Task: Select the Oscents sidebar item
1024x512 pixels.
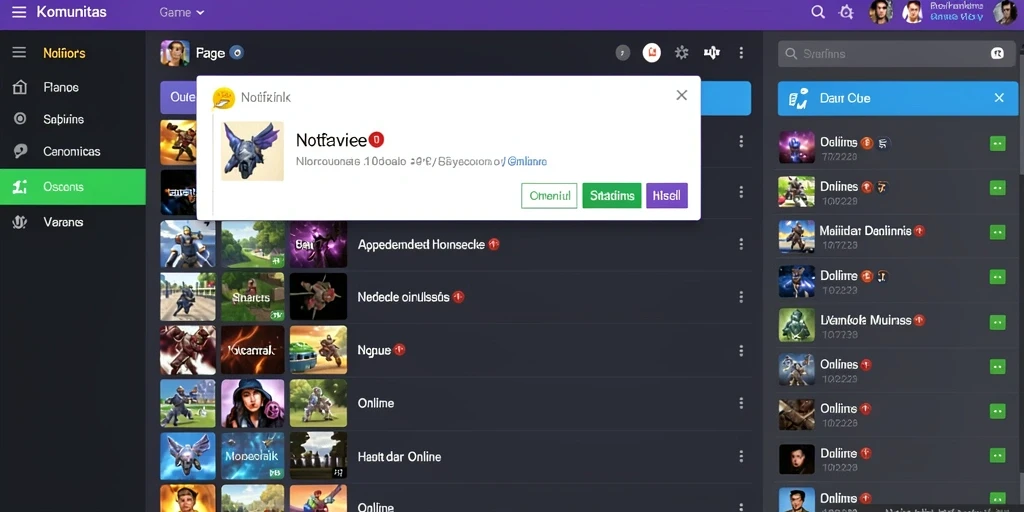Action: pos(72,187)
